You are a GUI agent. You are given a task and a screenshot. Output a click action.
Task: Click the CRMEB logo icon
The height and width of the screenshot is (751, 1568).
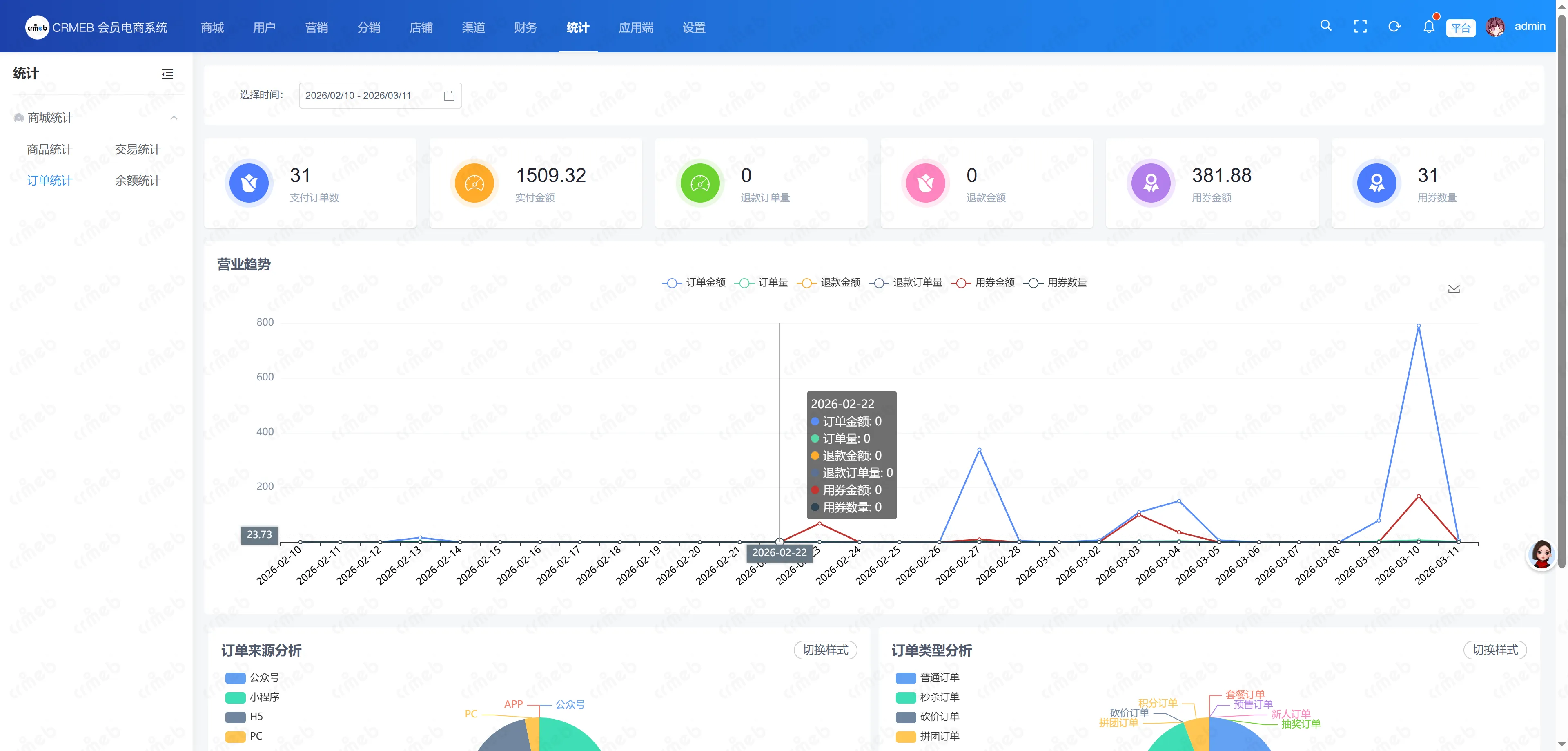tap(37, 27)
